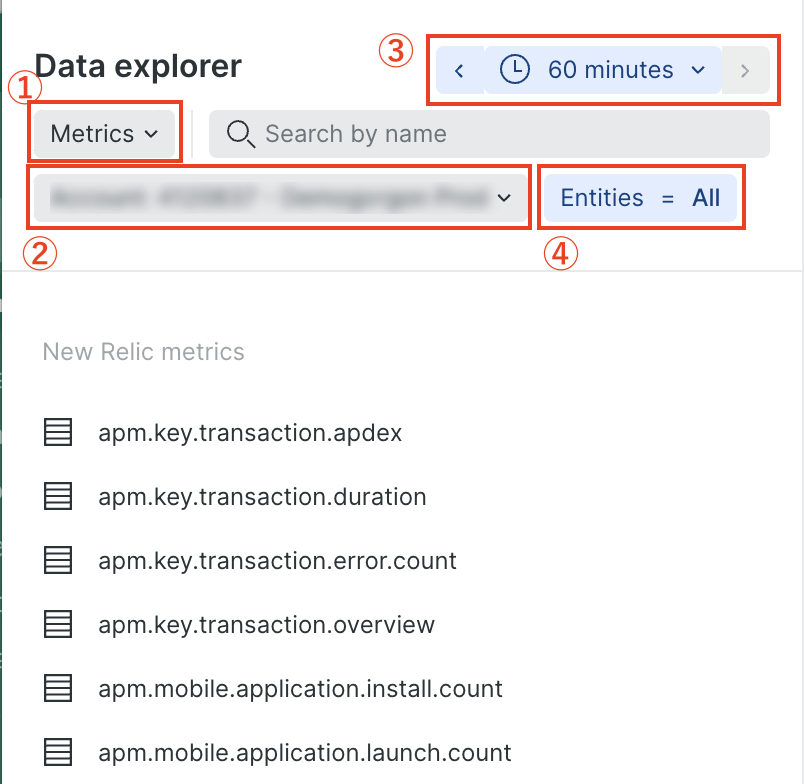The width and height of the screenshot is (804, 784).
Task: Click the metric icon beside apm.key.transaction.duration
Action: pyautogui.click(x=57, y=496)
